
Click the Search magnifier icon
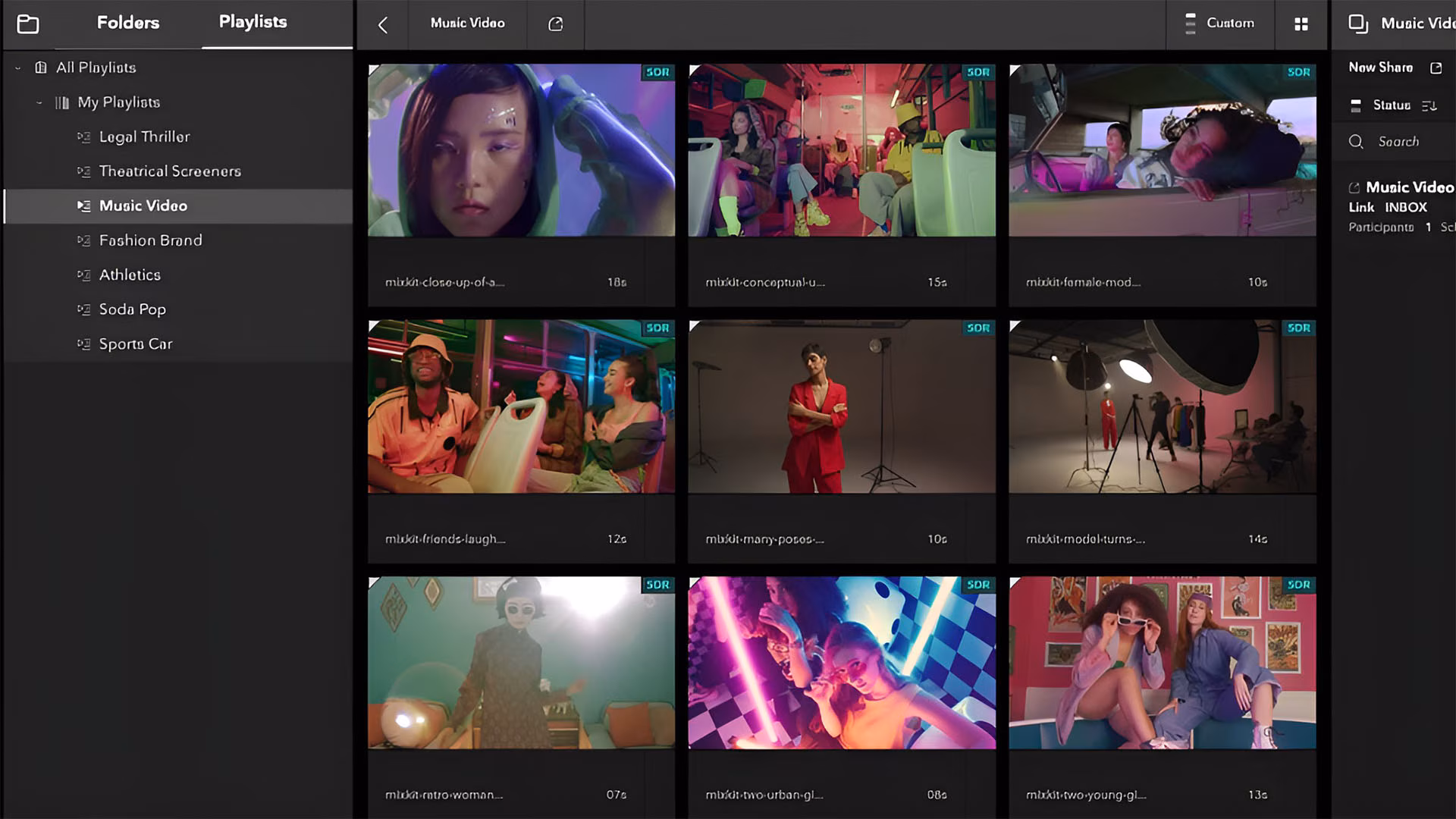tap(1357, 142)
